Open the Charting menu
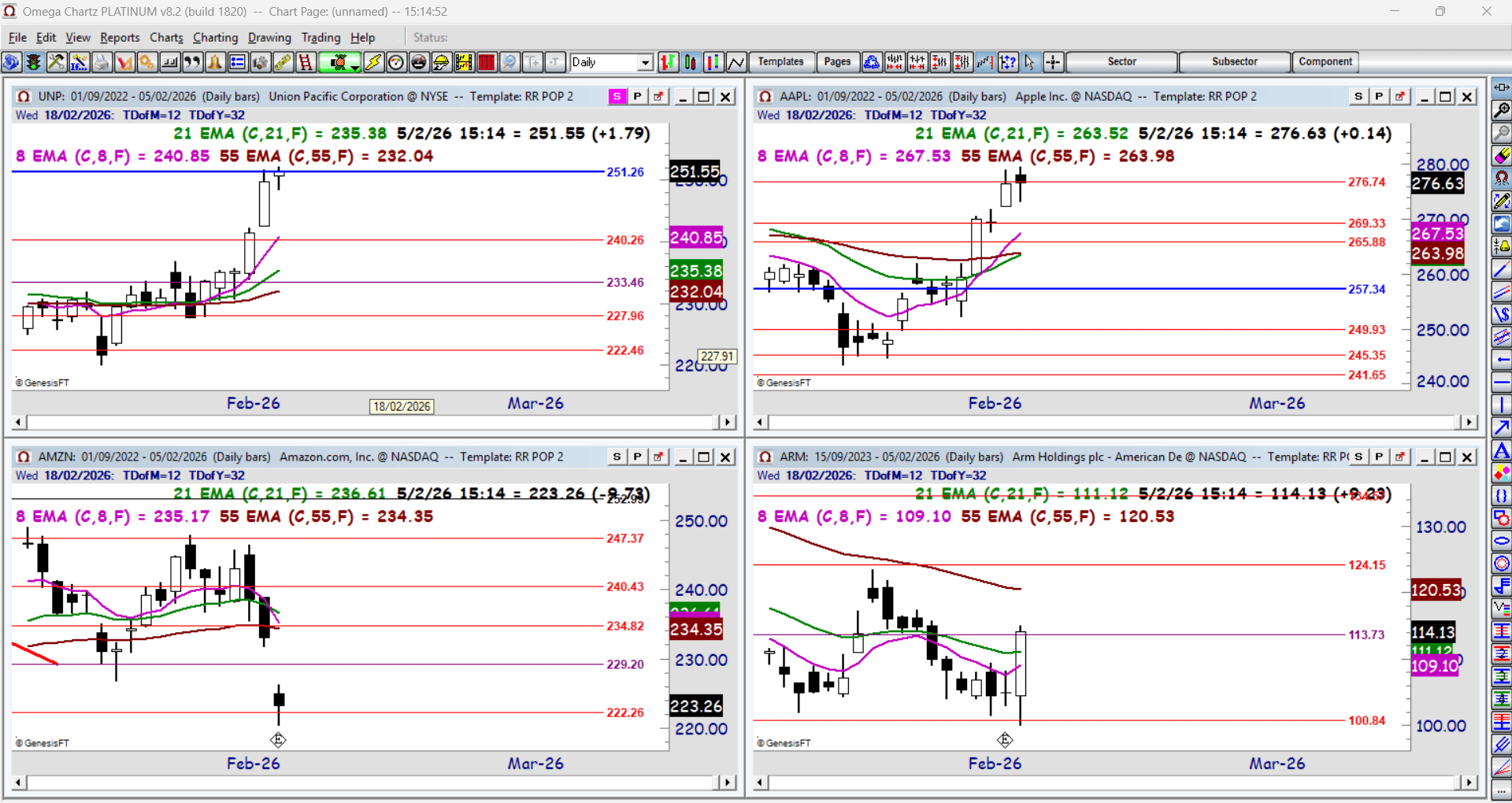1512x803 pixels. click(215, 38)
